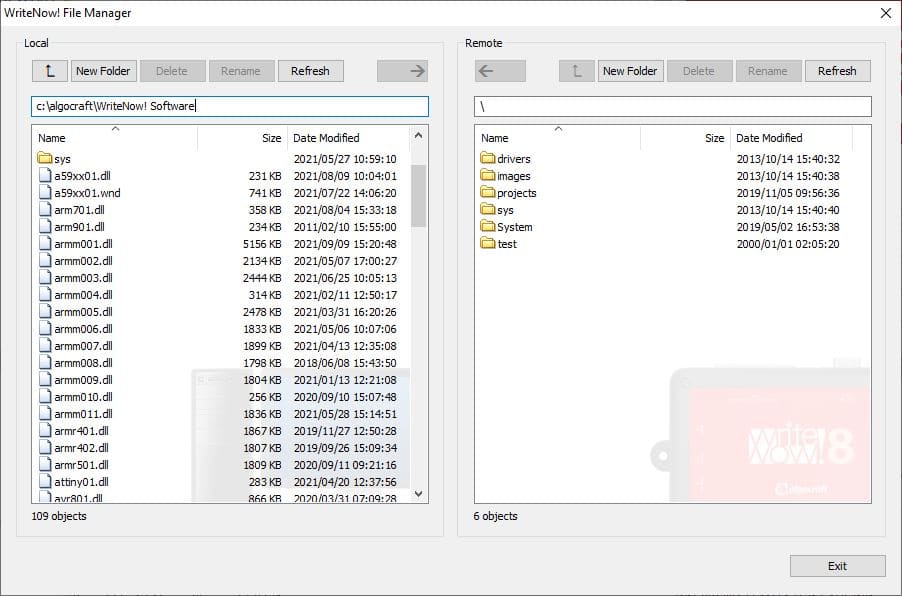Go up one folder level in Local panel

pyautogui.click(x=50, y=71)
